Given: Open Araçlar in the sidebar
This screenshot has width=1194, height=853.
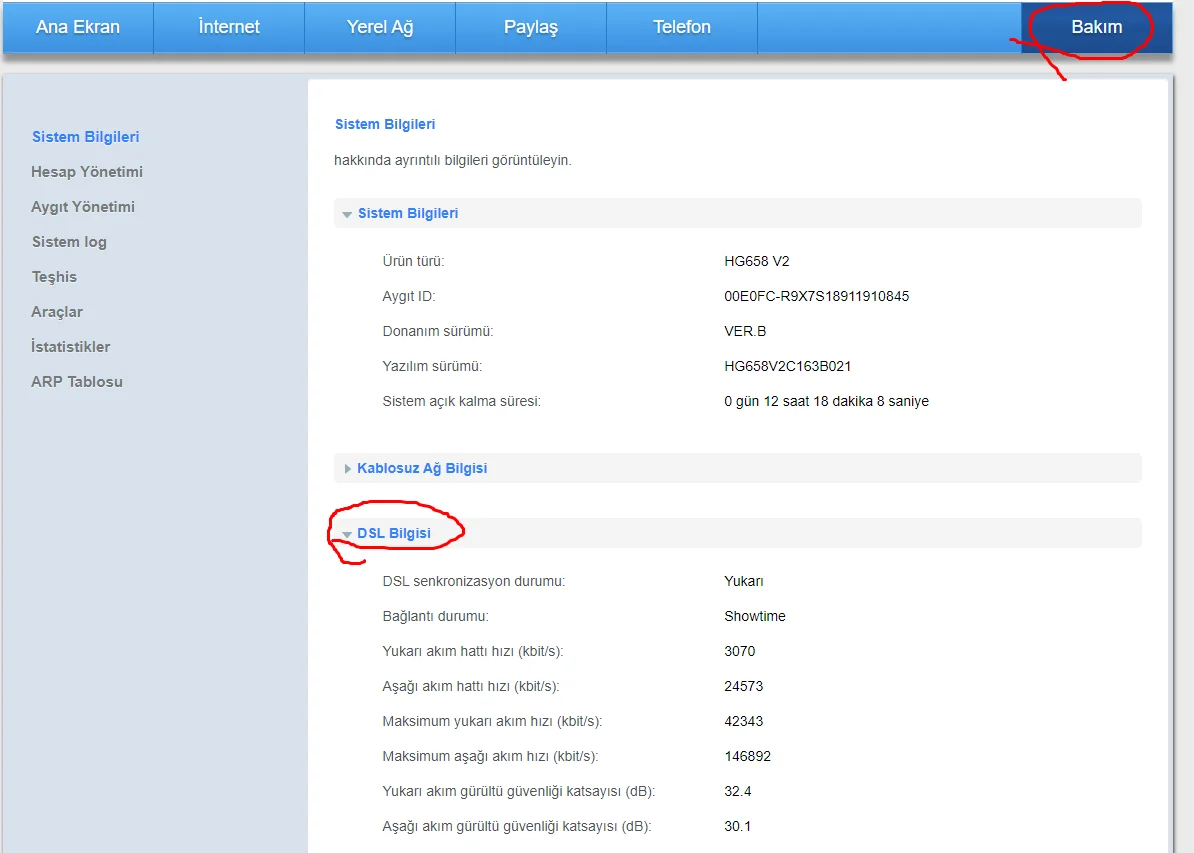Looking at the screenshot, I should 57,312.
